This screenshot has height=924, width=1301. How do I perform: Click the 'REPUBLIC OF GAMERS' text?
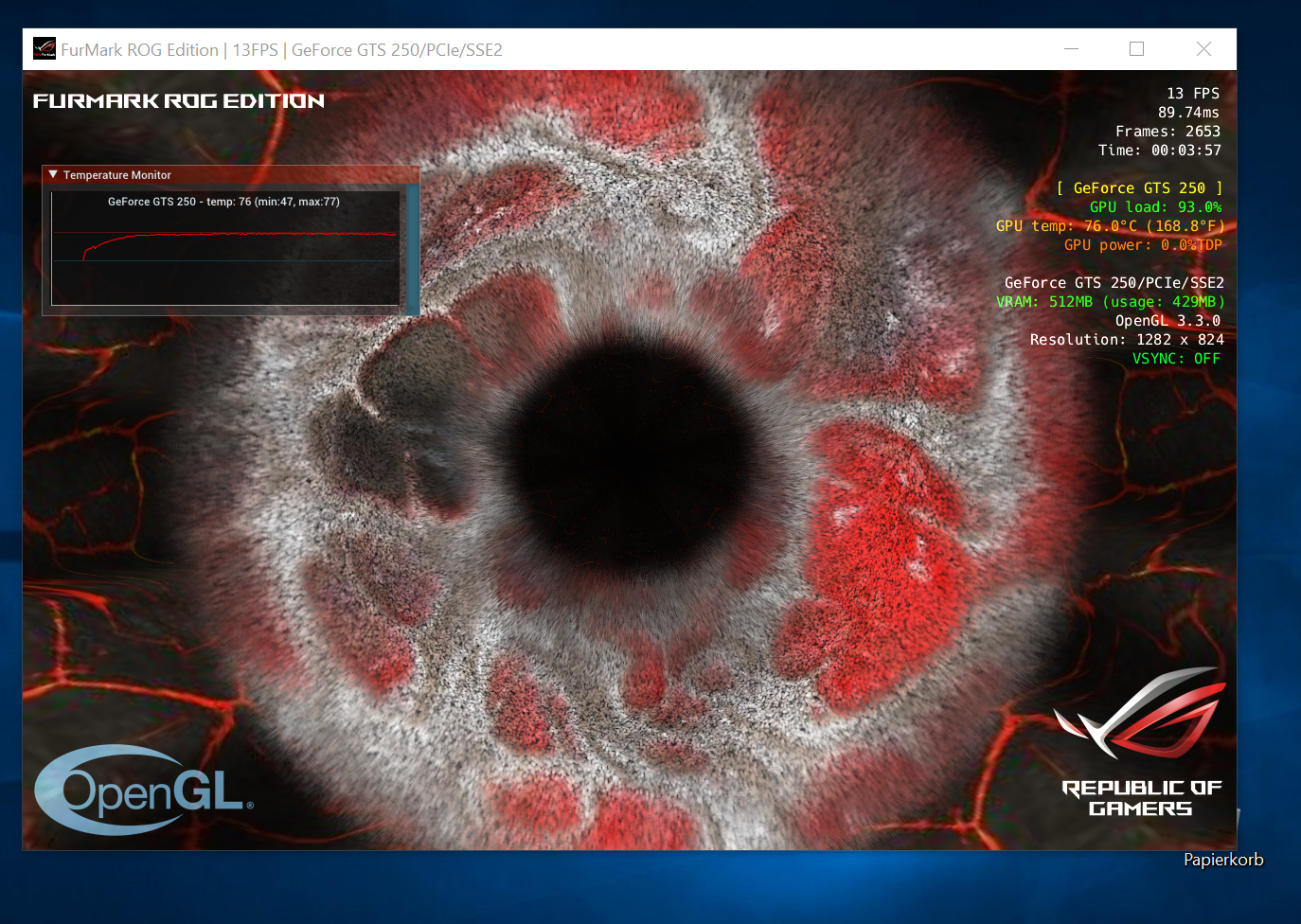pyautogui.click(x=1142, y=798)
